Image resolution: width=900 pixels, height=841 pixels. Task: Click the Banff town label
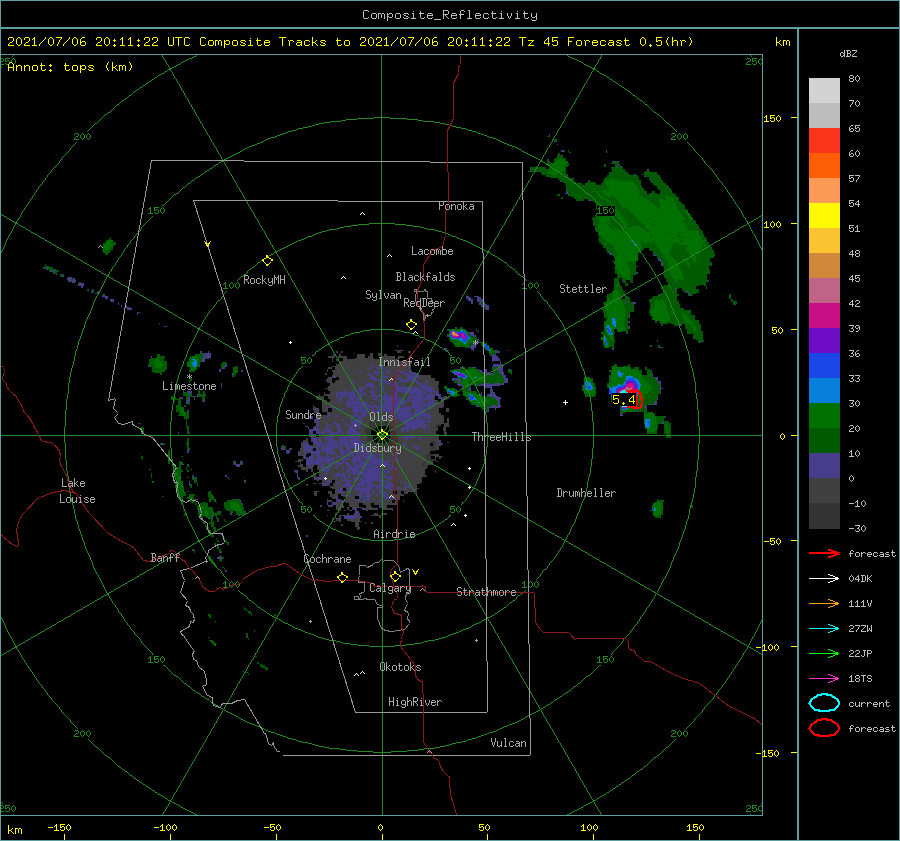[165, 557]
